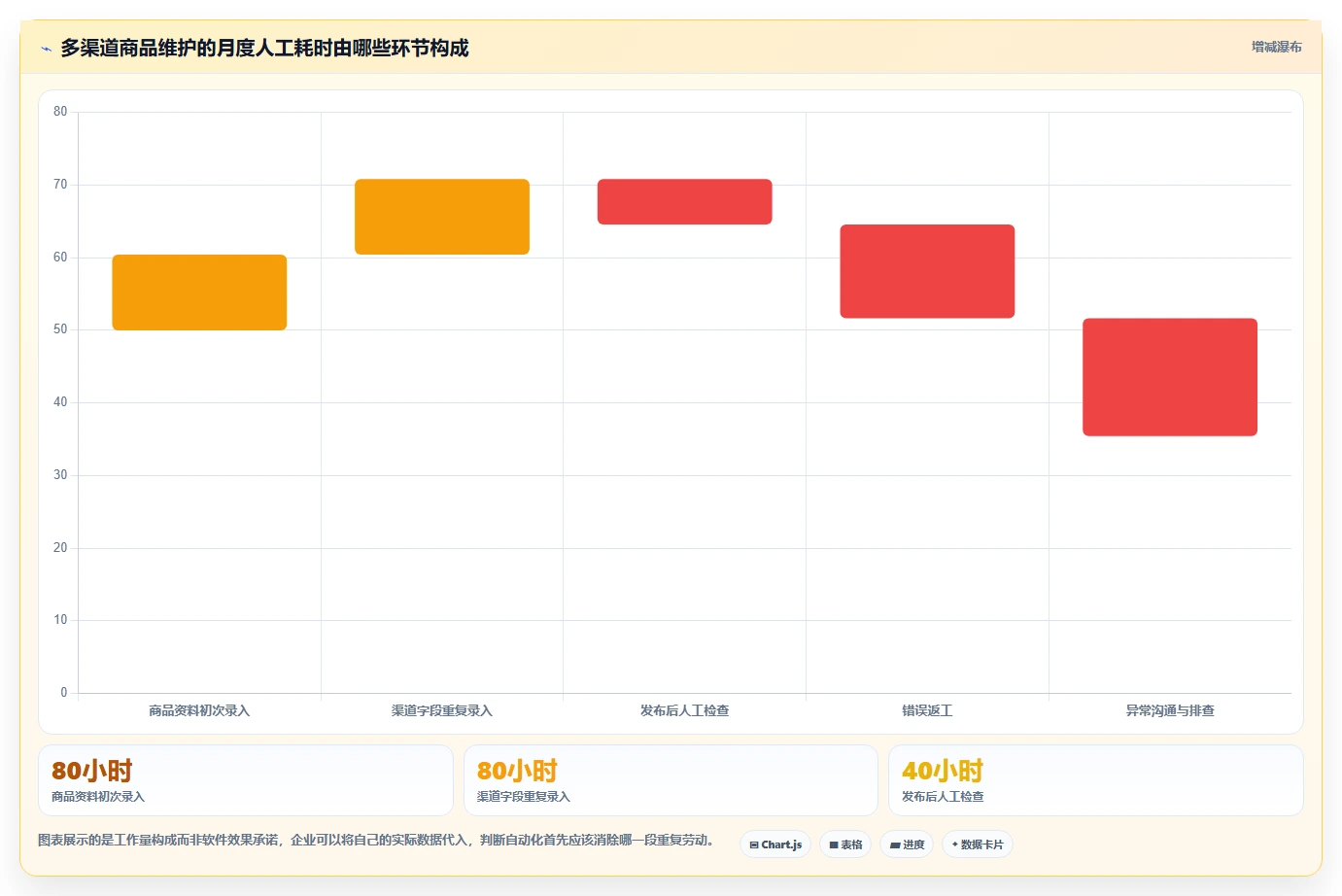Click the orange 渠道字段重复录入 bar

point(442,217)
